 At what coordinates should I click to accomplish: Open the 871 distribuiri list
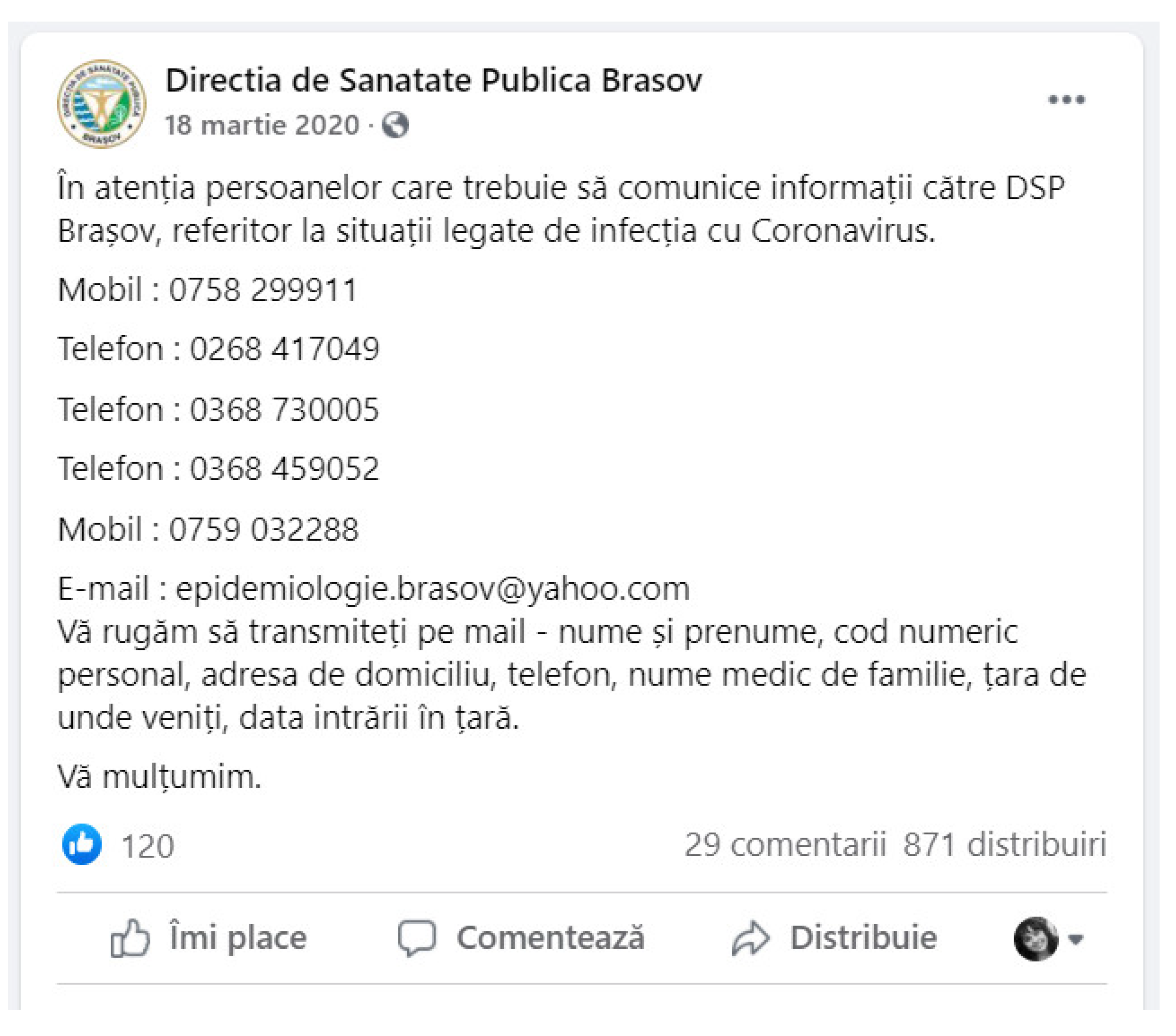[x=1005, y=845]
